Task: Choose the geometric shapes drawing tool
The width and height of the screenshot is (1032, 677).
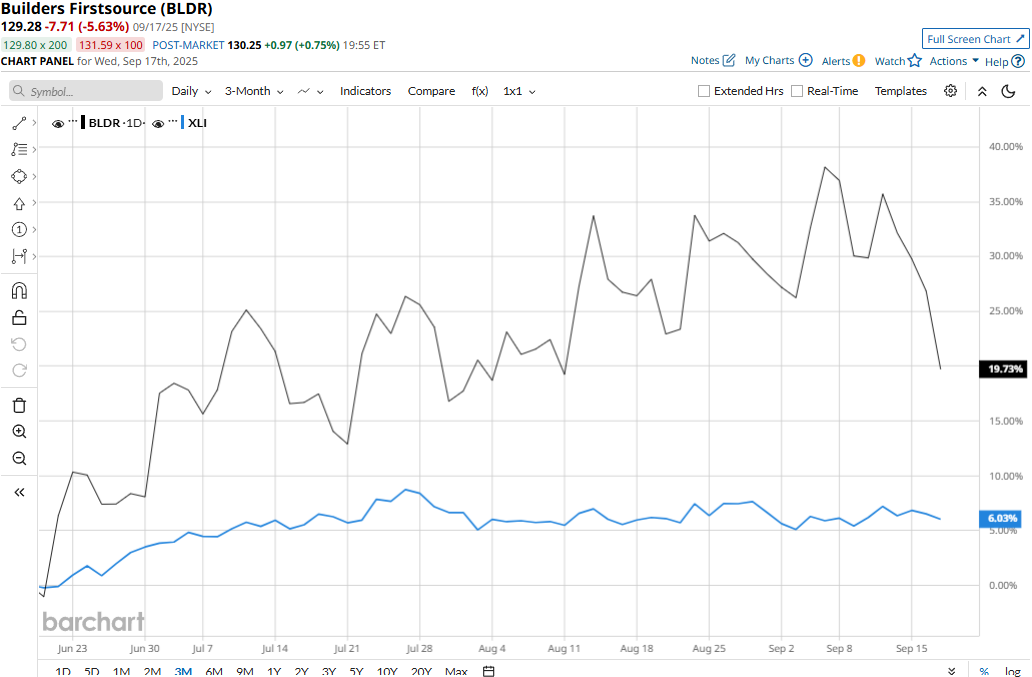Action: 19,176
